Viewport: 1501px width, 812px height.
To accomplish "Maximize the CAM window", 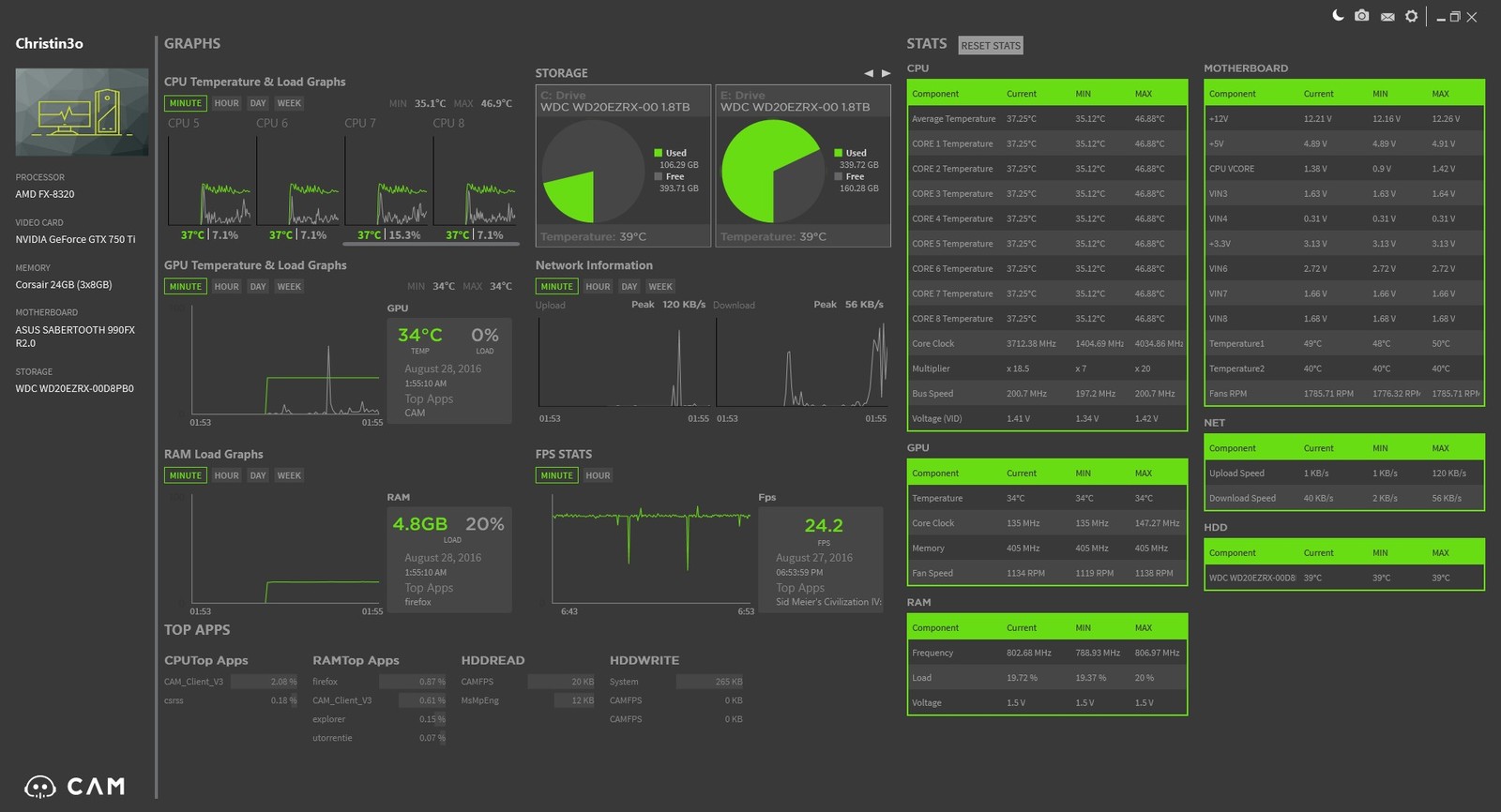I will coord(1455,17).
